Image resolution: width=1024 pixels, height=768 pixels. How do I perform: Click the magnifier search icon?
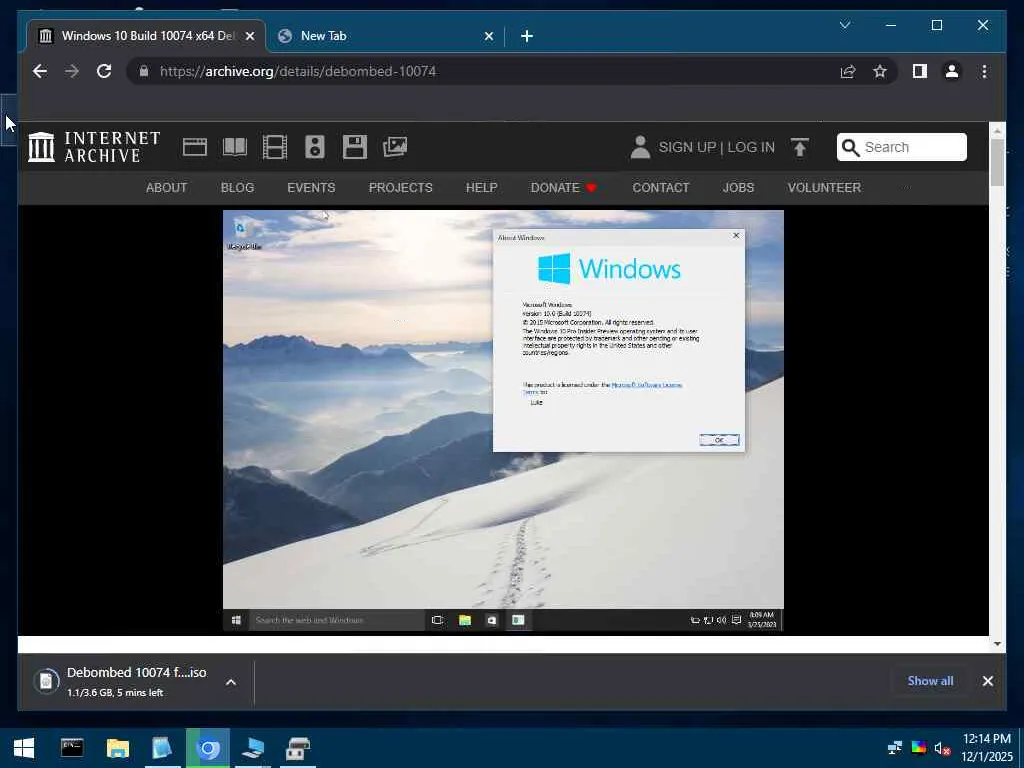[x=850, y=148]
